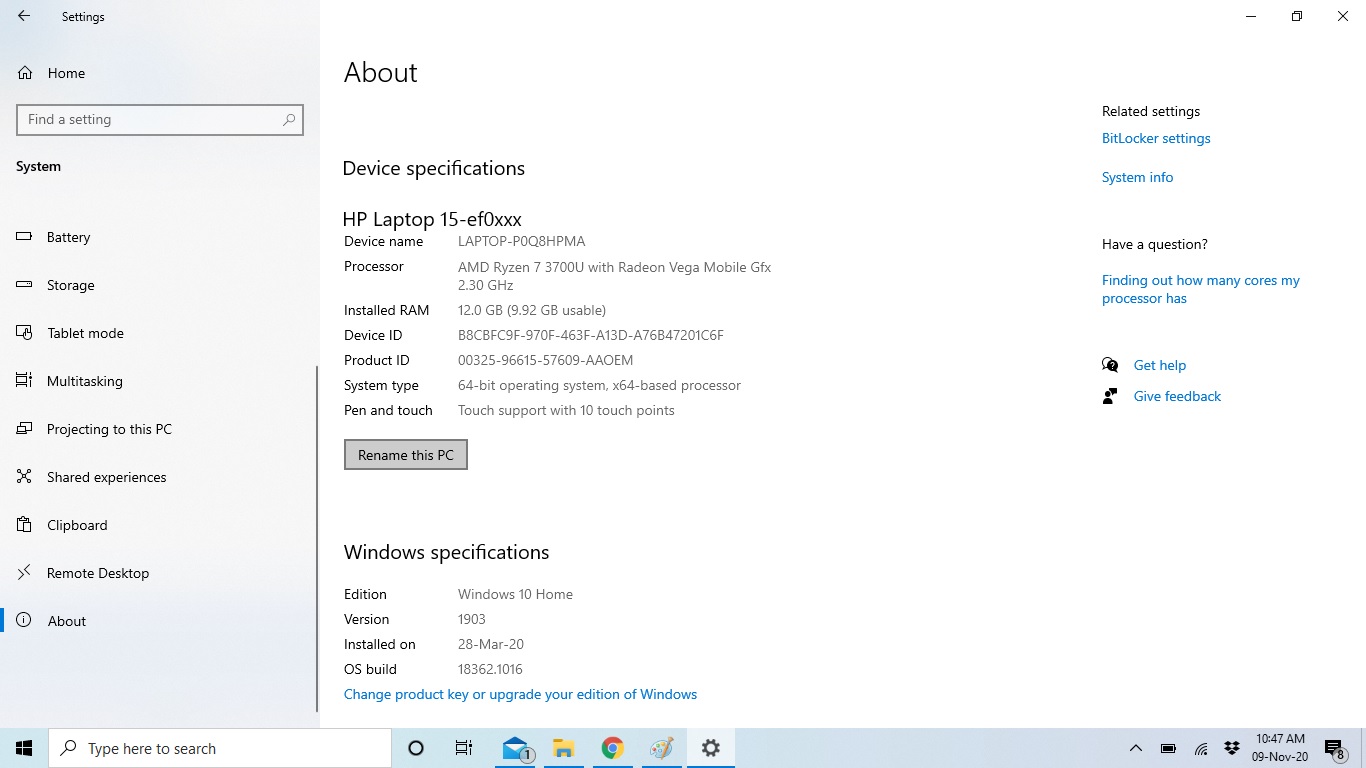The width and height of the screenshot is (1366, 768).
Task: Open the System info link
Action: [1137, 177]
